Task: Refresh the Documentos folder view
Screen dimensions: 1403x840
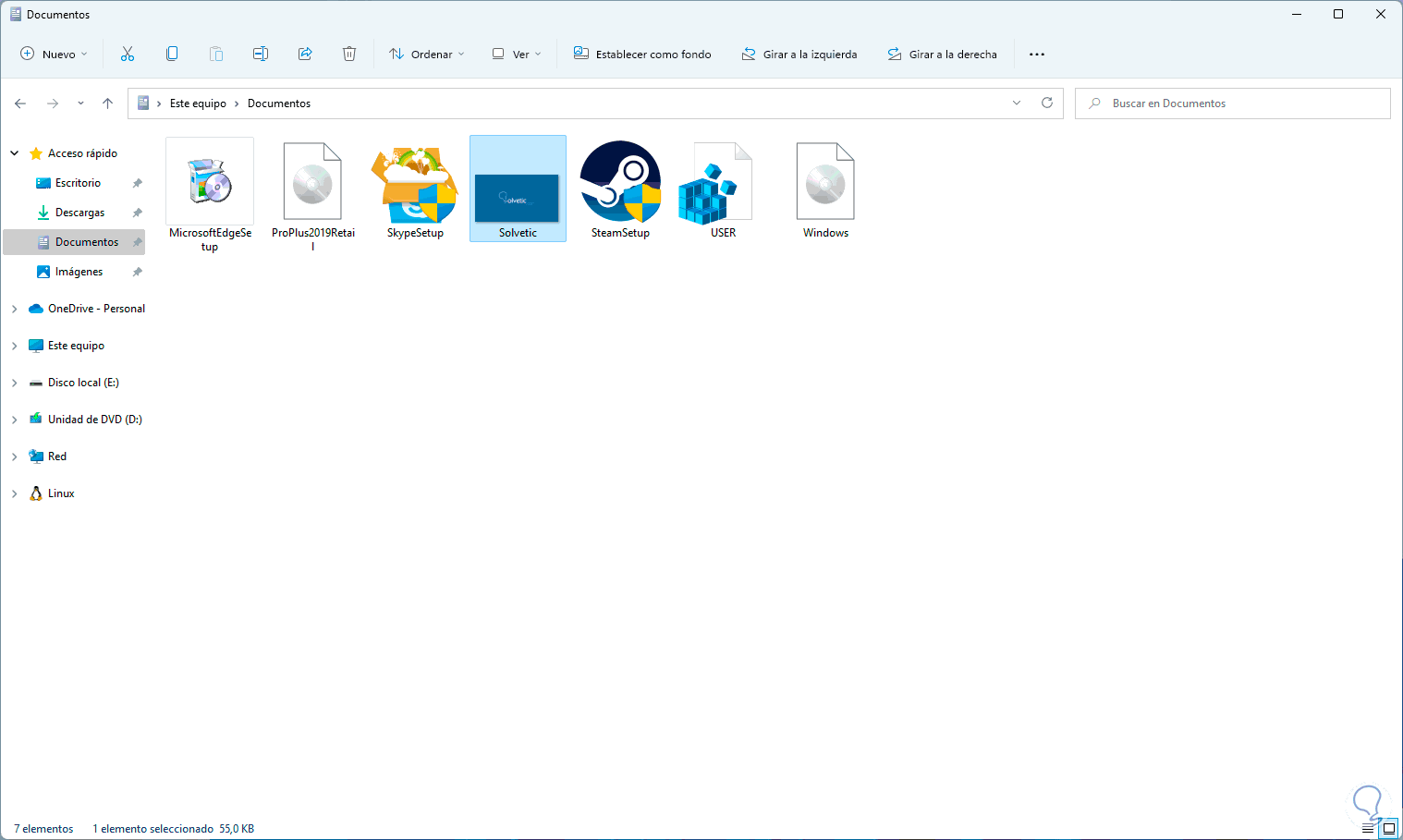Action: pos(1047,103)
